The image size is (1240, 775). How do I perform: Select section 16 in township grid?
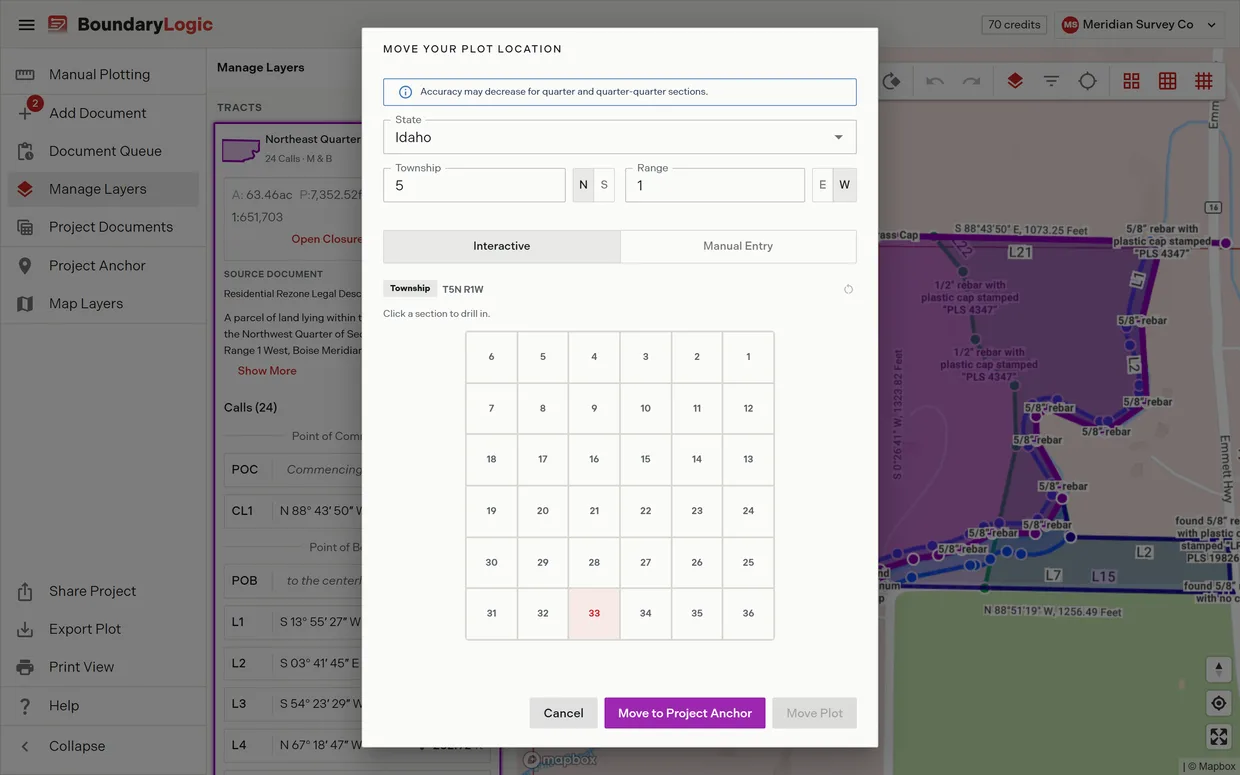point(594,460)
